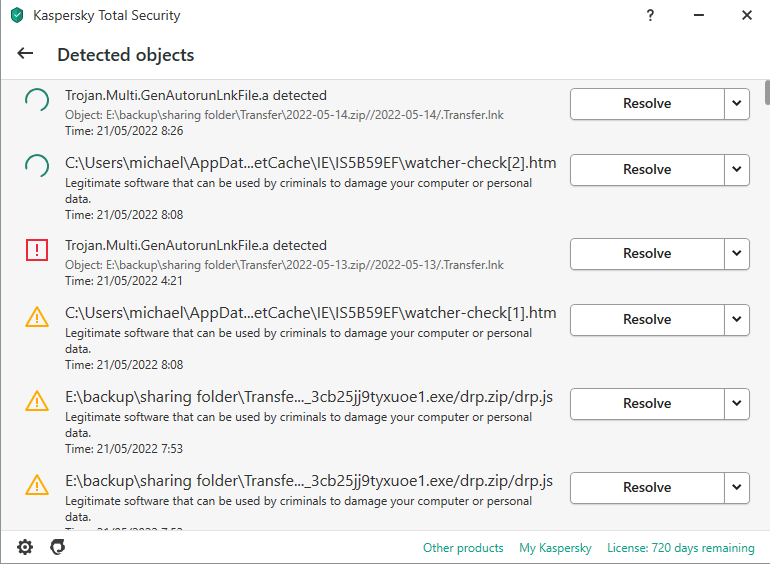The height and width of the screenshot is (564, 770).
Task: Click the red exclamation icon for 2022-05-13 Trojan
Action: [x=37, y=250]
